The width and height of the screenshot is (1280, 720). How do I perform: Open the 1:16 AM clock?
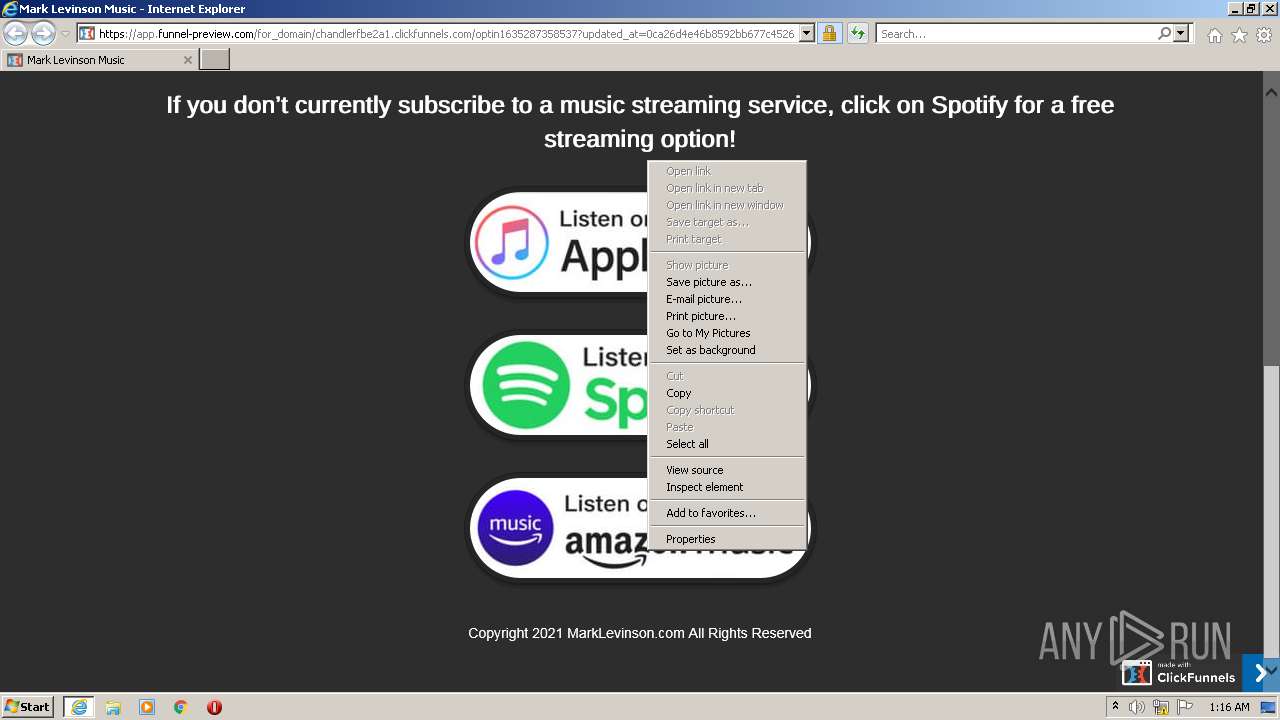pyautogui.click(x=1229, y=707)
